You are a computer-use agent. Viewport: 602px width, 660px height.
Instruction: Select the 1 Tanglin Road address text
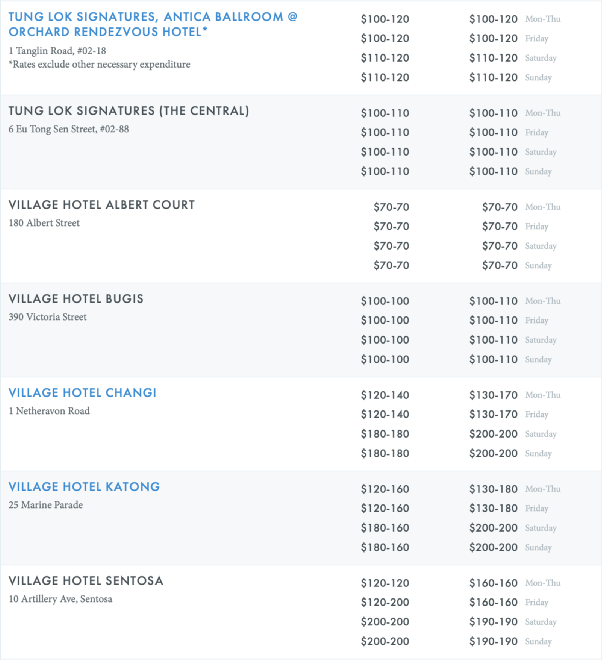pos(57,51)
